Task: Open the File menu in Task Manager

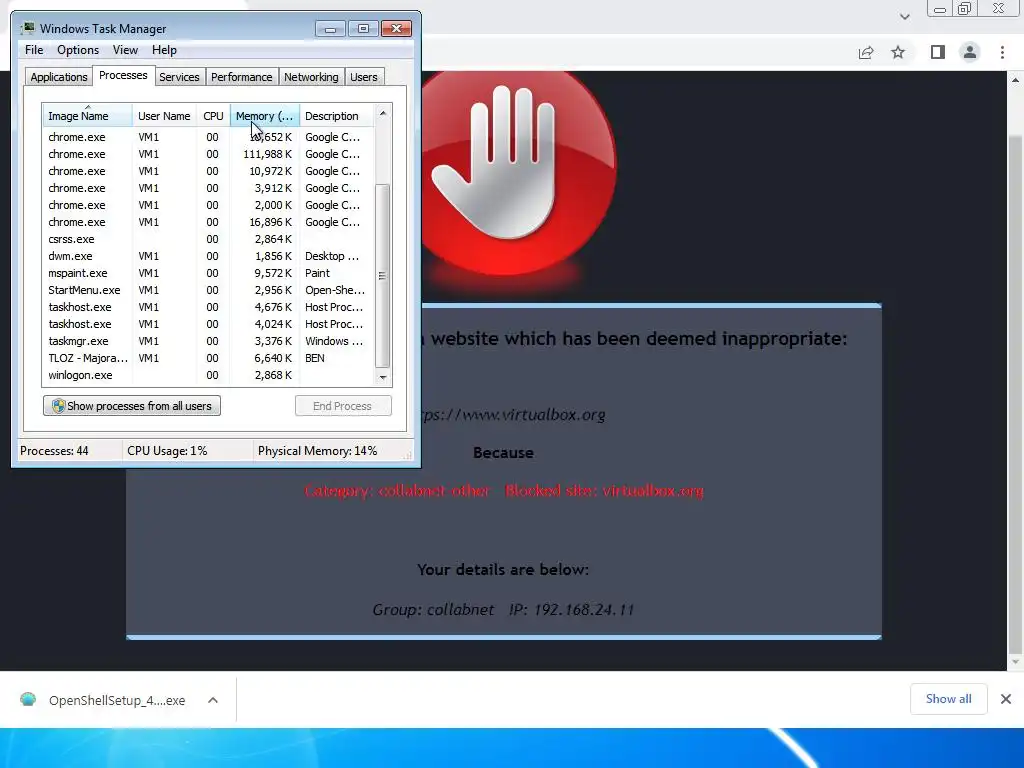Action: point(34,50)
